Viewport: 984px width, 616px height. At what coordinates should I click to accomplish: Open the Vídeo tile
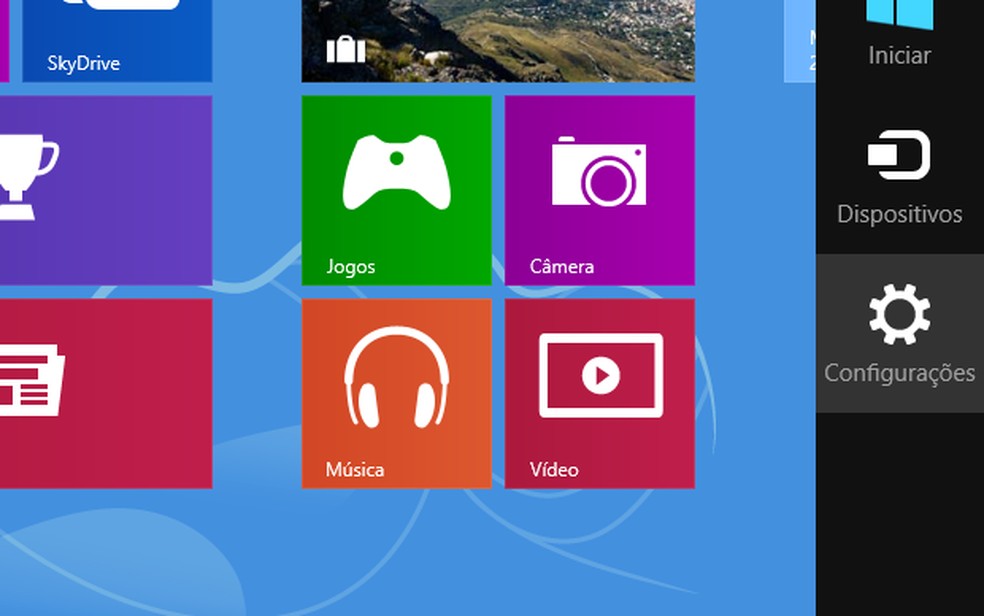[599, 393]
